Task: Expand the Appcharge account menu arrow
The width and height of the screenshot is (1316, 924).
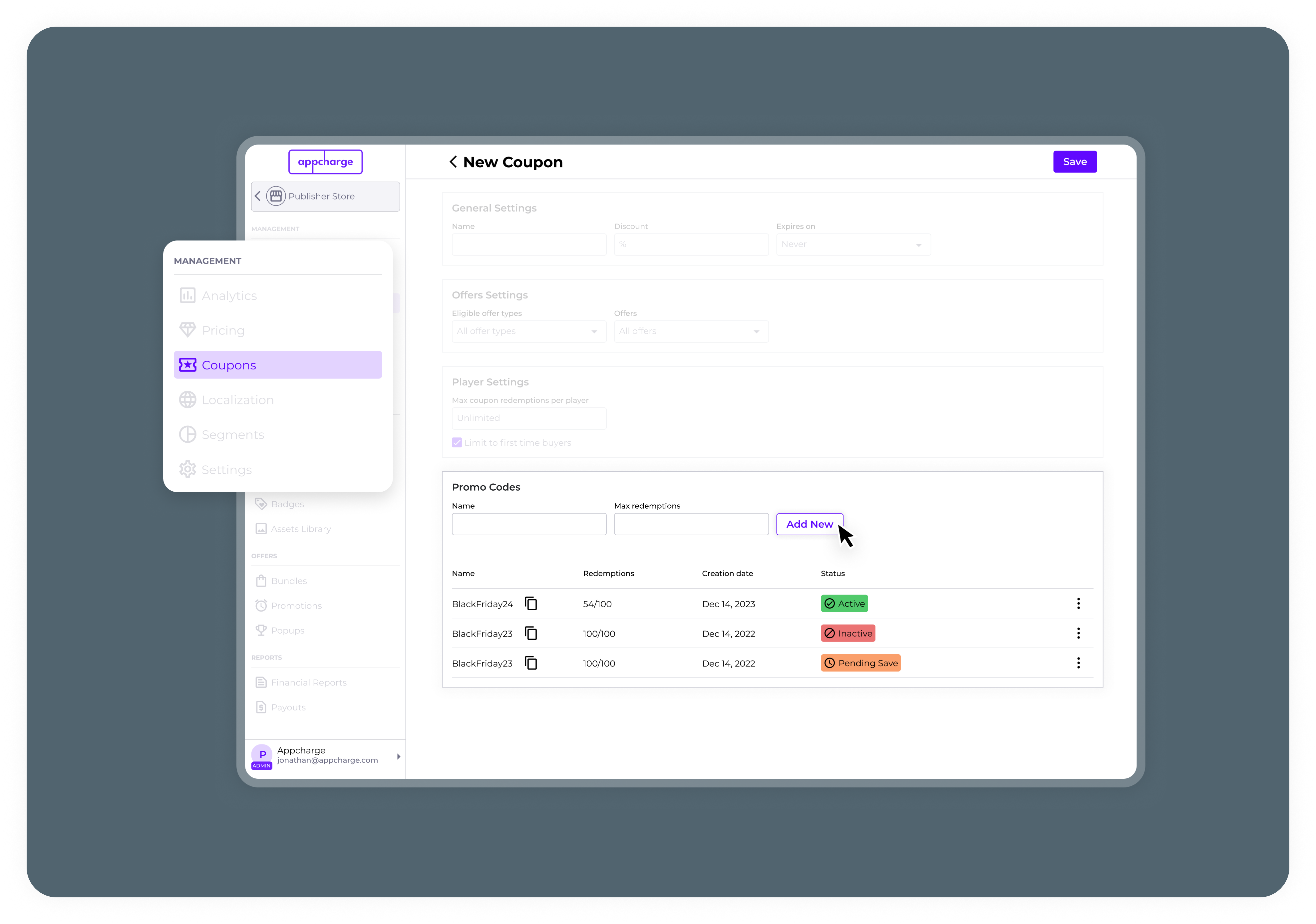Action: click(x=398, y=757)
